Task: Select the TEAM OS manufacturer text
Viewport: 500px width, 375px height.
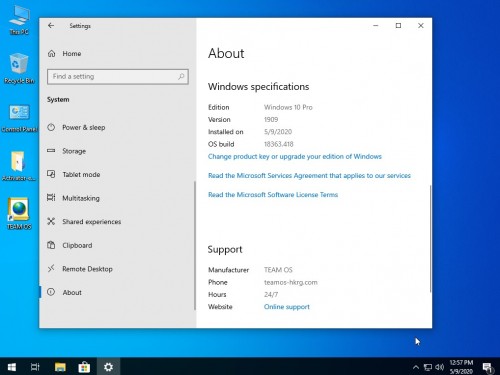Action: 278,270
